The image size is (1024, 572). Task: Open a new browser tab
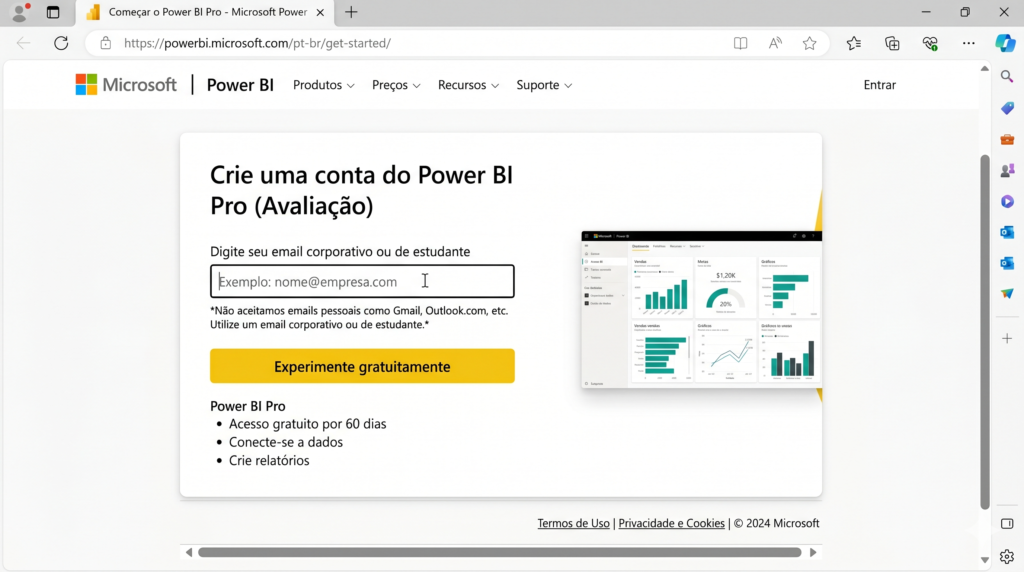(x=351, y=12)
